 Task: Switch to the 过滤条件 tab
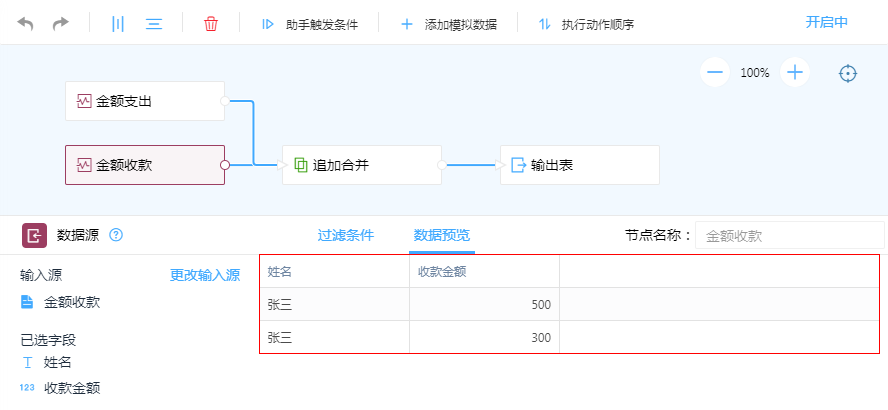pyautogui.click(x=345, y=236)
